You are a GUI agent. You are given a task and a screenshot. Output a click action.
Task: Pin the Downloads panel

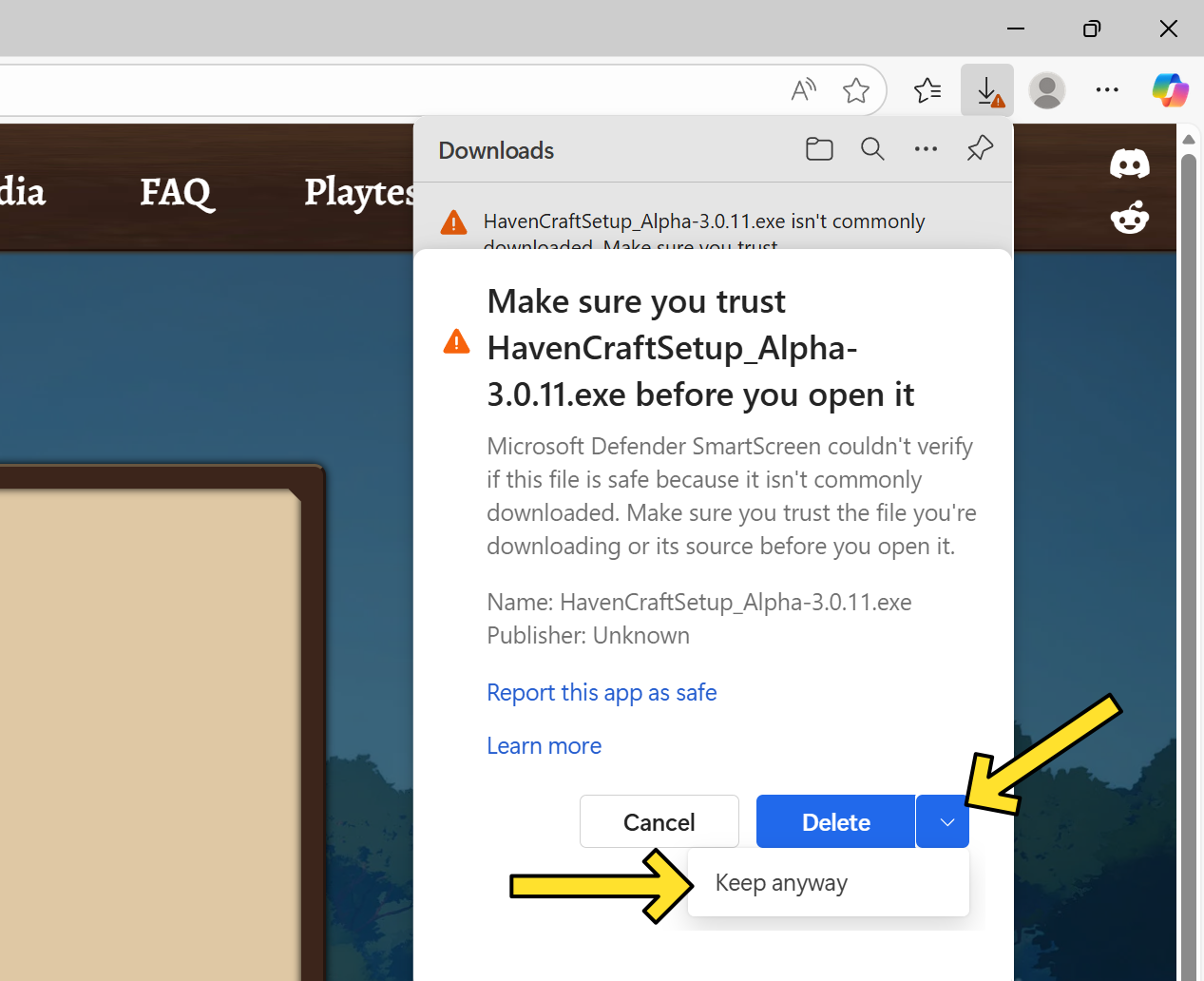pos(980,149)
